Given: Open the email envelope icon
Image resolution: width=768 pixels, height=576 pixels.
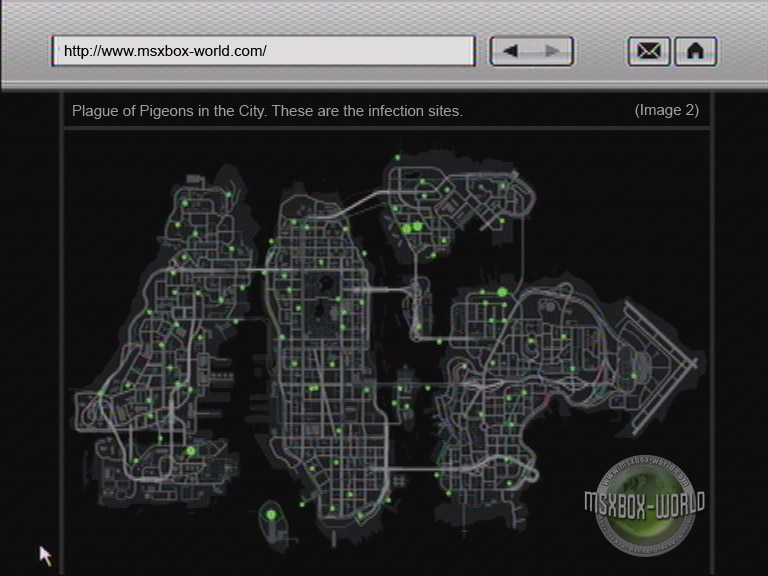Looking at the screenshot, I should 648,51.
